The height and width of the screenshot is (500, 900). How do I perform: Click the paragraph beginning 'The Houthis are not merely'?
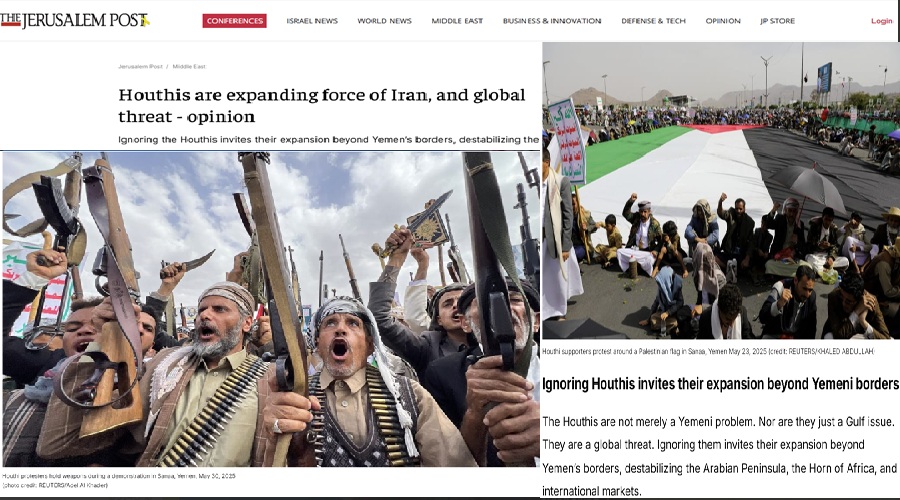[x=720, y=456]
